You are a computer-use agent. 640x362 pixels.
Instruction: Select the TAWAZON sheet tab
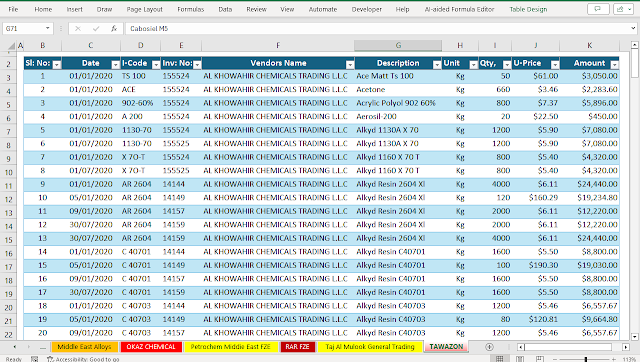point(446,346)
